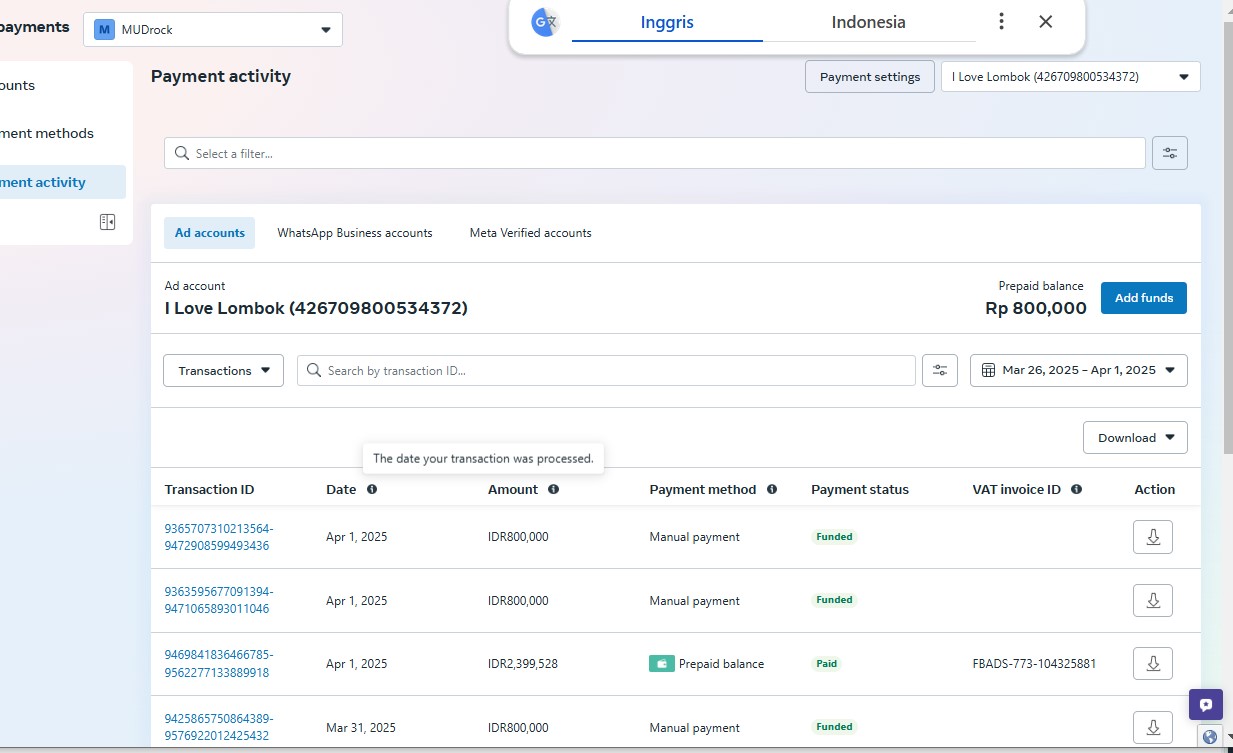Open the Transactions type dropdown
The width and height of the screenshot is (1233, 753).
(223, 370)
